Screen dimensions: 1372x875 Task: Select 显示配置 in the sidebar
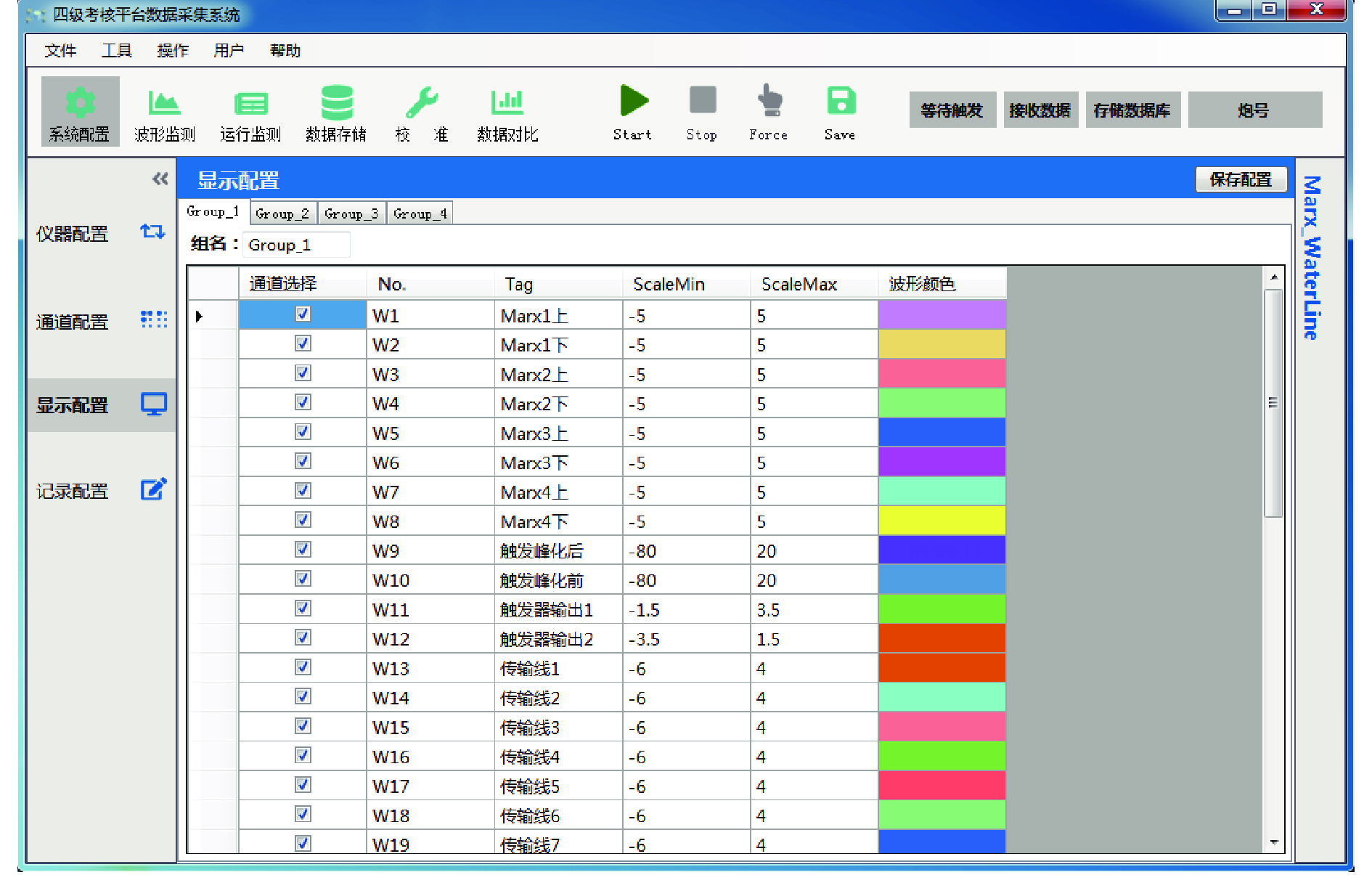[x=102, y=405]
